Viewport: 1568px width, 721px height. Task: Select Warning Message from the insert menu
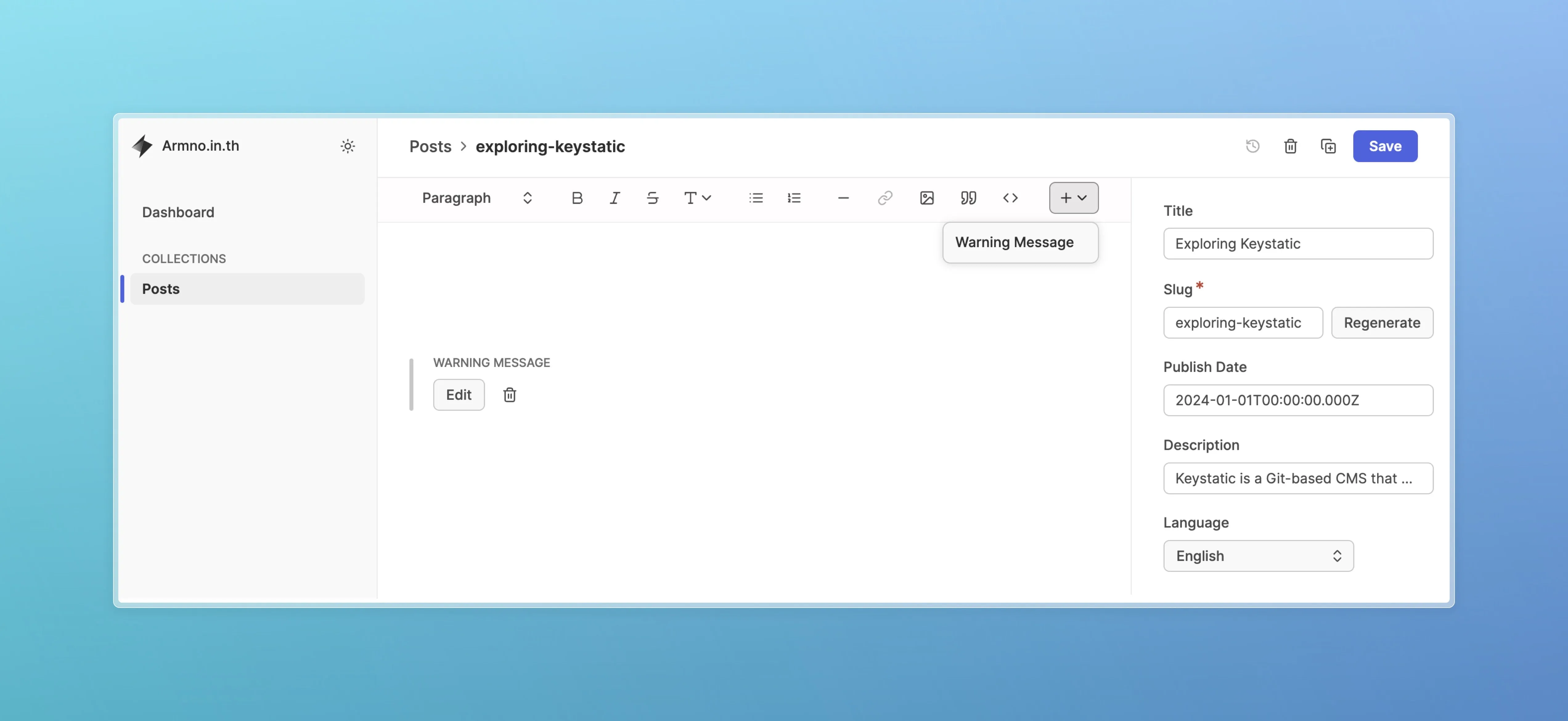point(1014,242)
